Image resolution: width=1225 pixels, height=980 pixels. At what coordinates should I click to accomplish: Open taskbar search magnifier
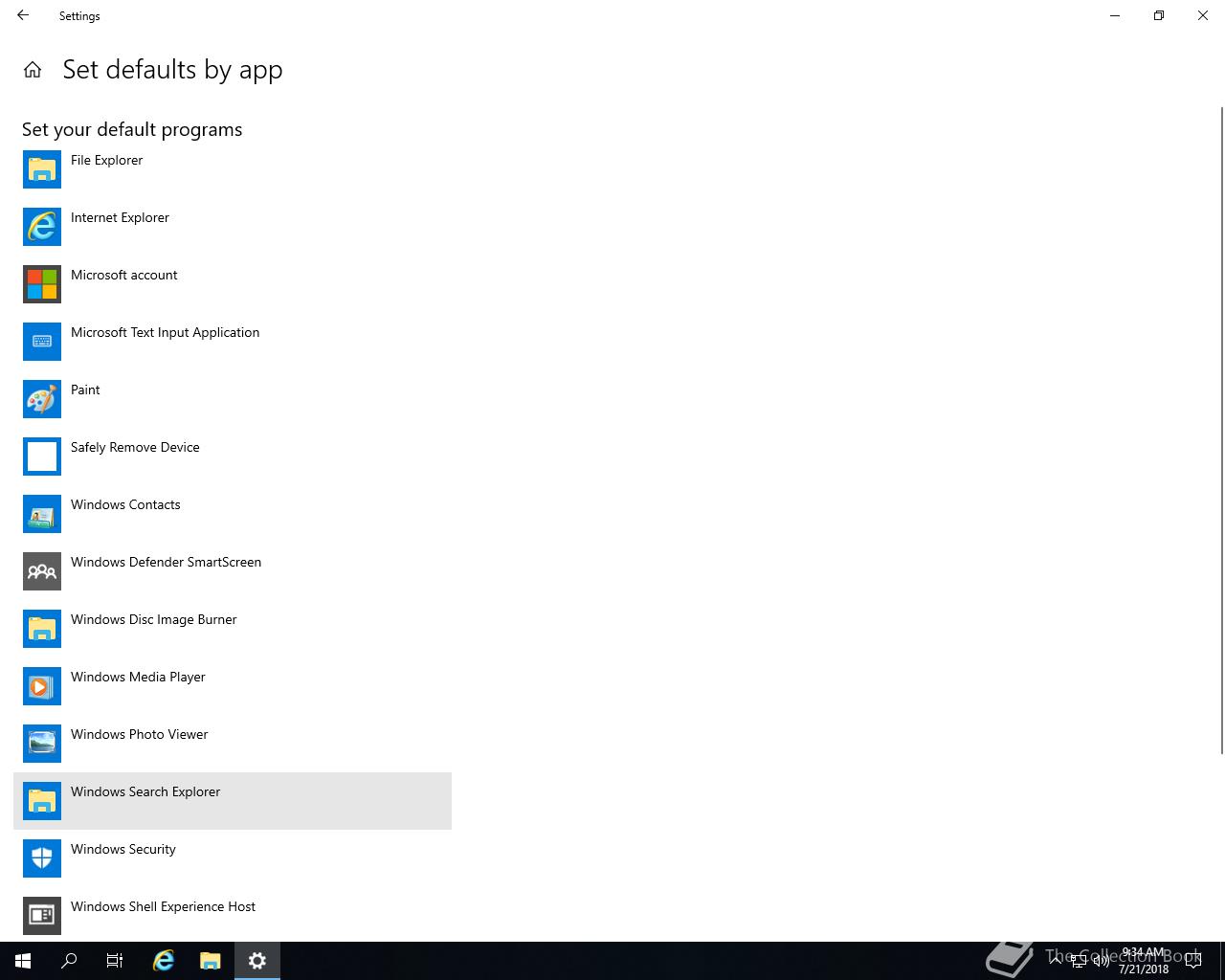pyautogui.click(x=69, y=961)
